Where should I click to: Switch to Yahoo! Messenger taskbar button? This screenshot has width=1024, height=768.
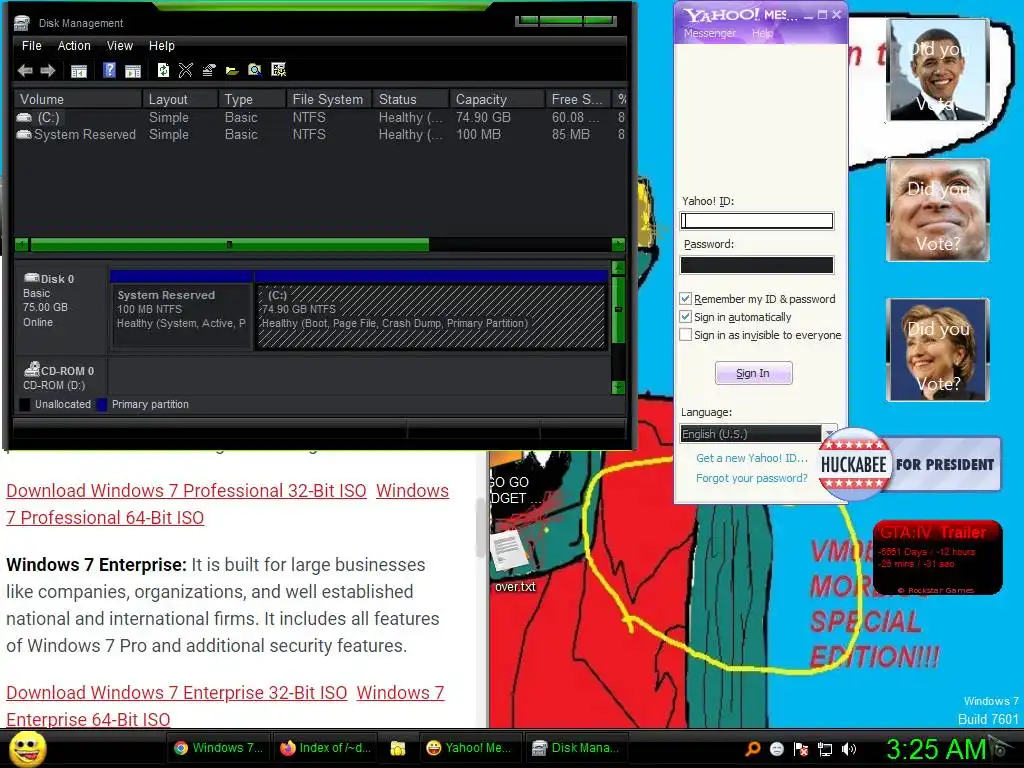tap(468, 748)
